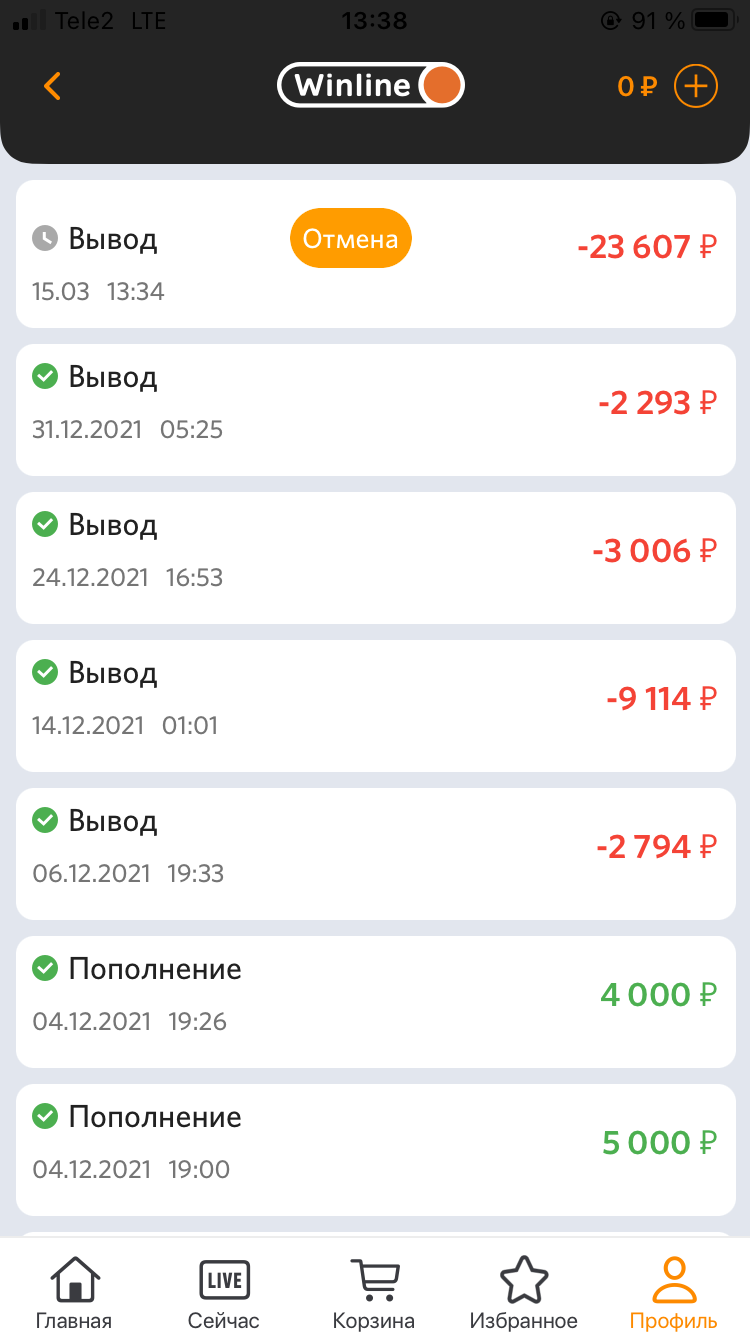Tap the pending clock icon beside Вывод
The height and width of the screenshot is (1334, 750).
pos(45,239)
